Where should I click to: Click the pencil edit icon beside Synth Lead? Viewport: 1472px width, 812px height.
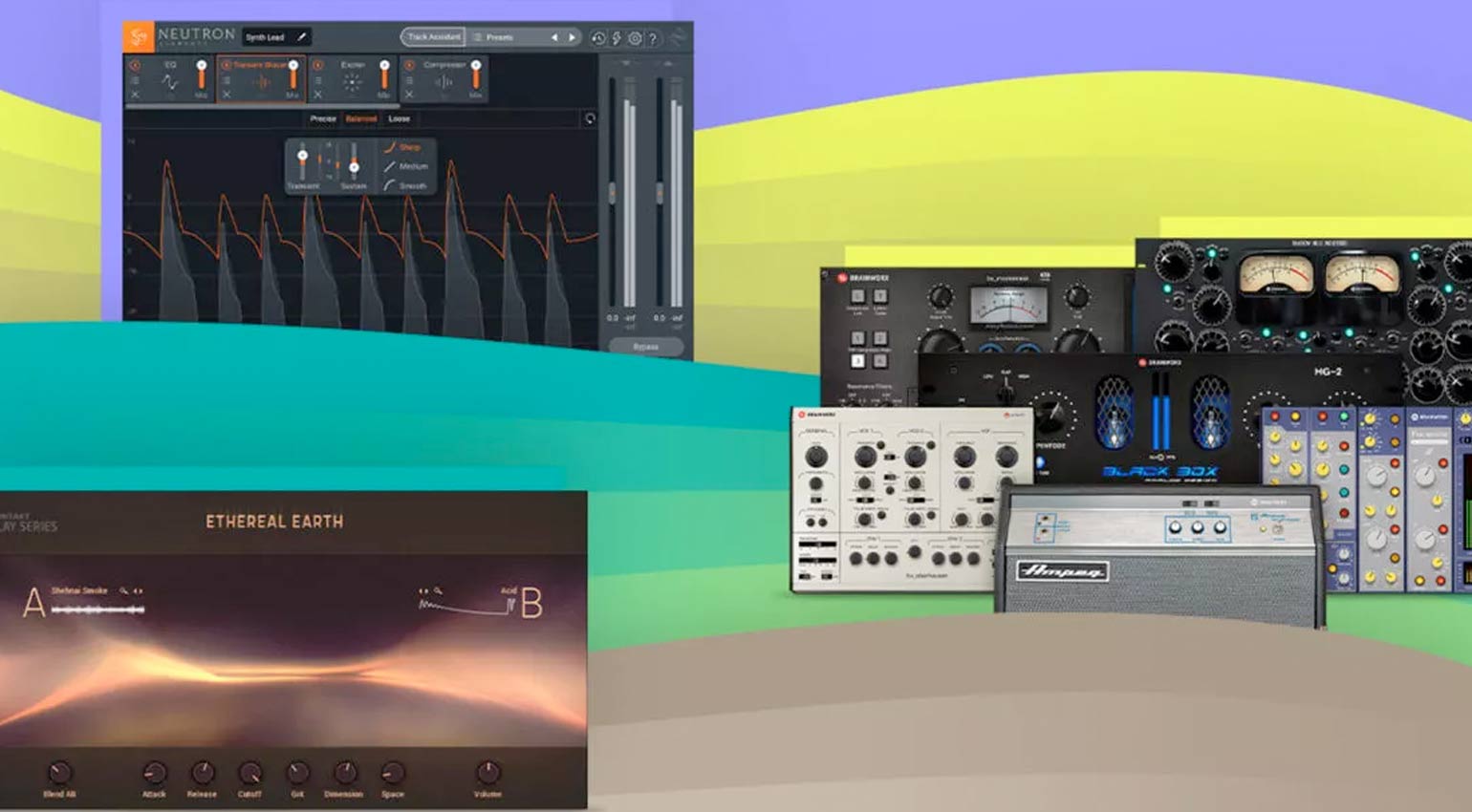pos(301,37)
